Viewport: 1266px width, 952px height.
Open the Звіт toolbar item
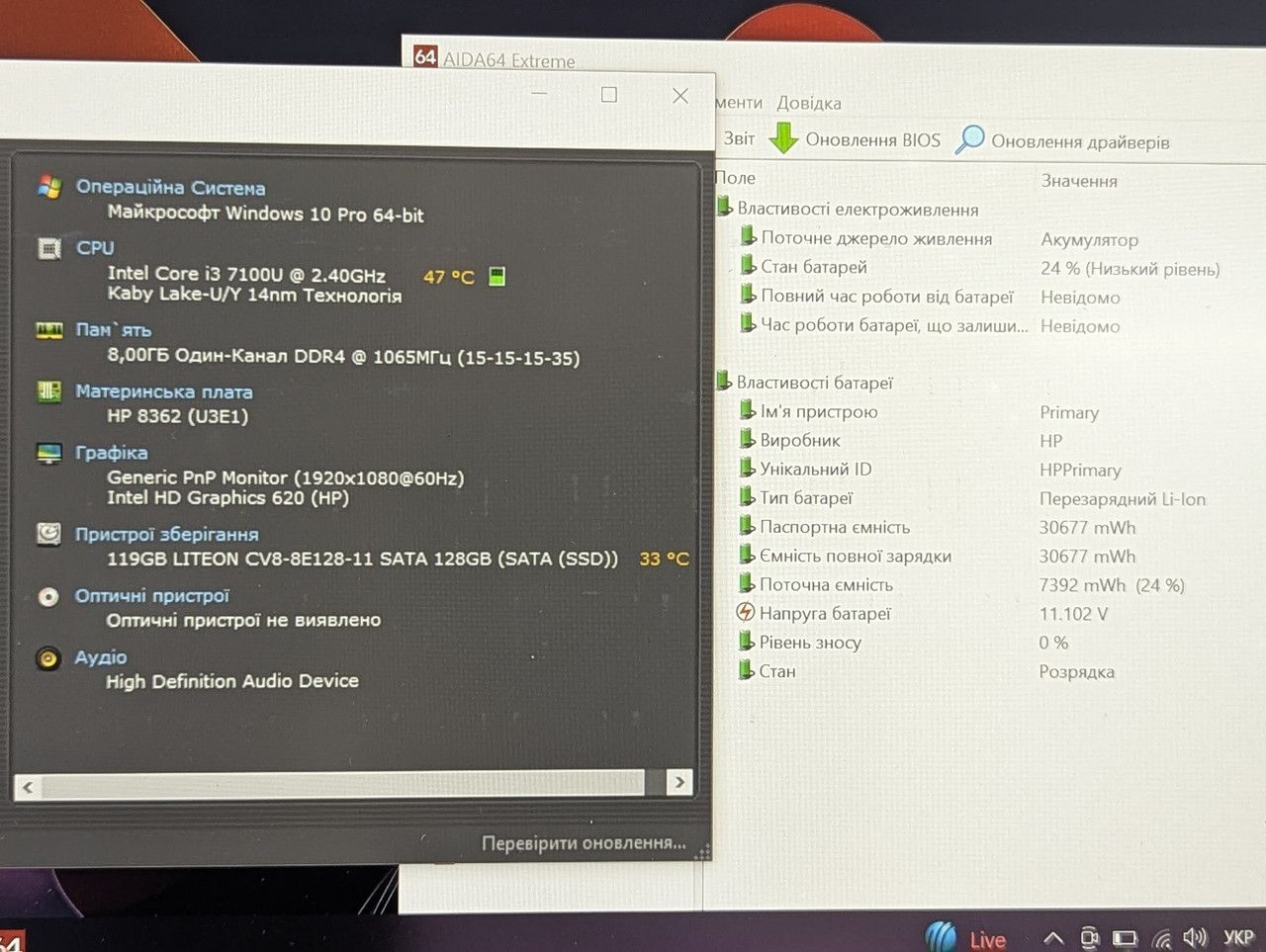(x=739, y=138)
